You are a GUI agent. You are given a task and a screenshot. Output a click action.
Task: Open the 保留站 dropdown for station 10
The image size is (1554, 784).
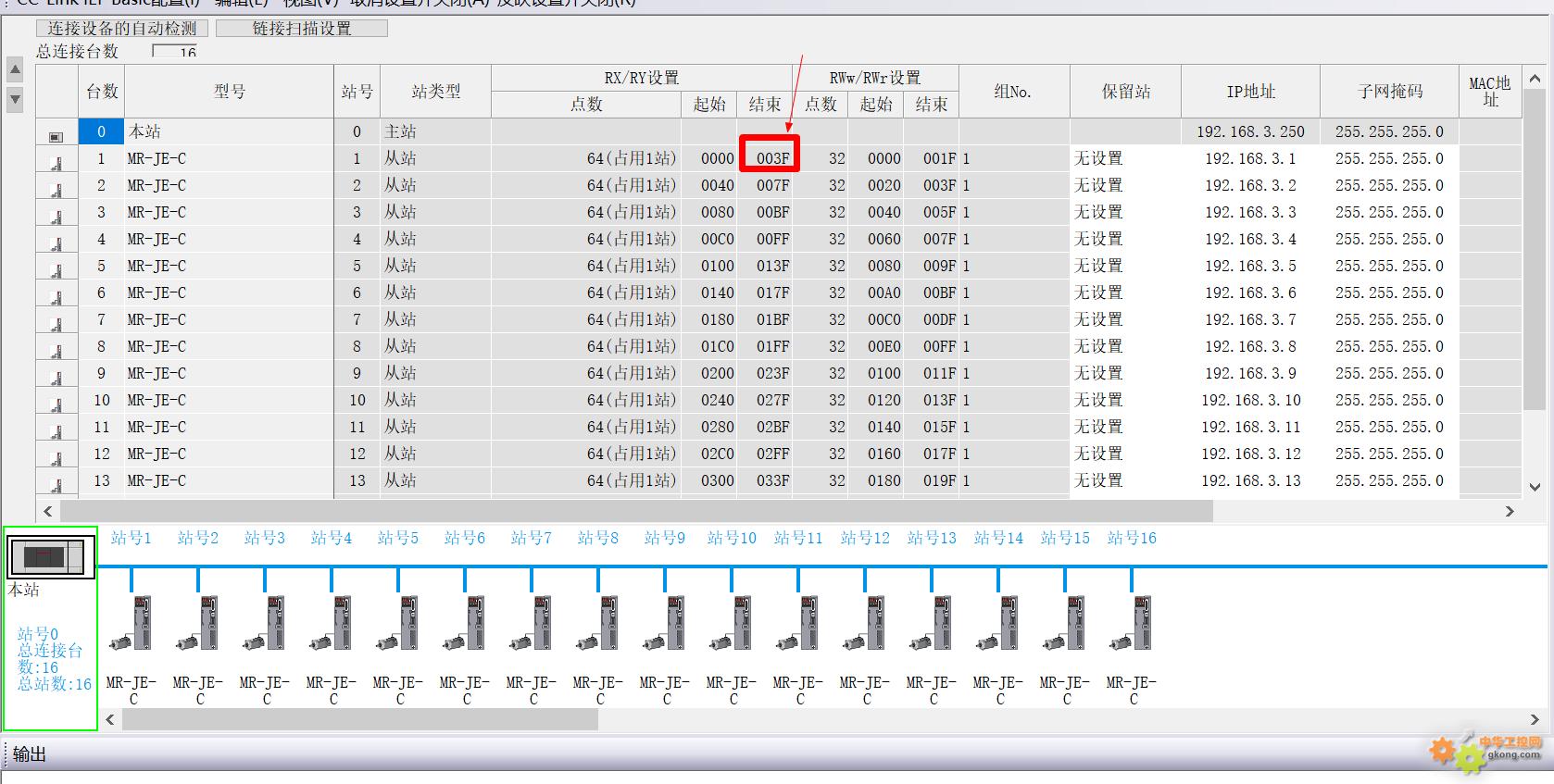1125,400
